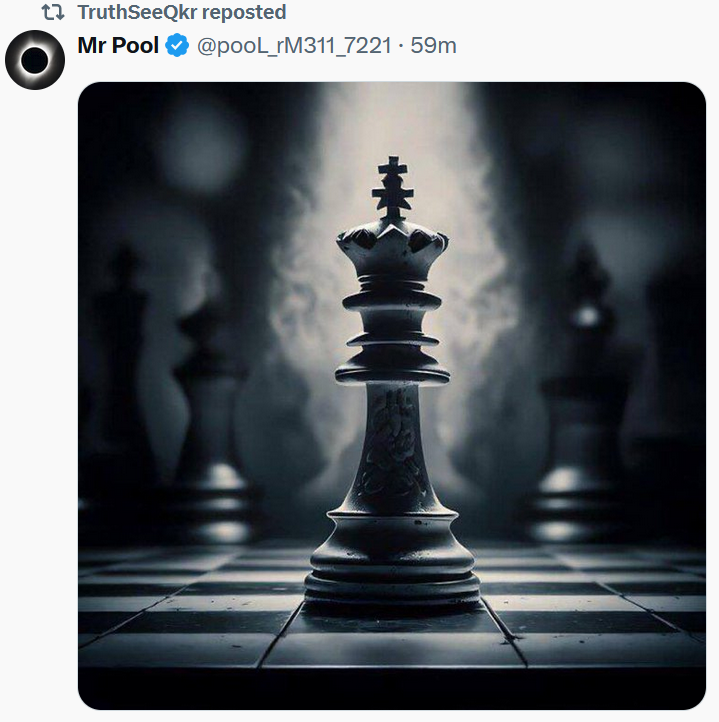This screenshot has height=722, width=719.
Task: Open the 59m timestamp link
Action: (x=435, y=45)
